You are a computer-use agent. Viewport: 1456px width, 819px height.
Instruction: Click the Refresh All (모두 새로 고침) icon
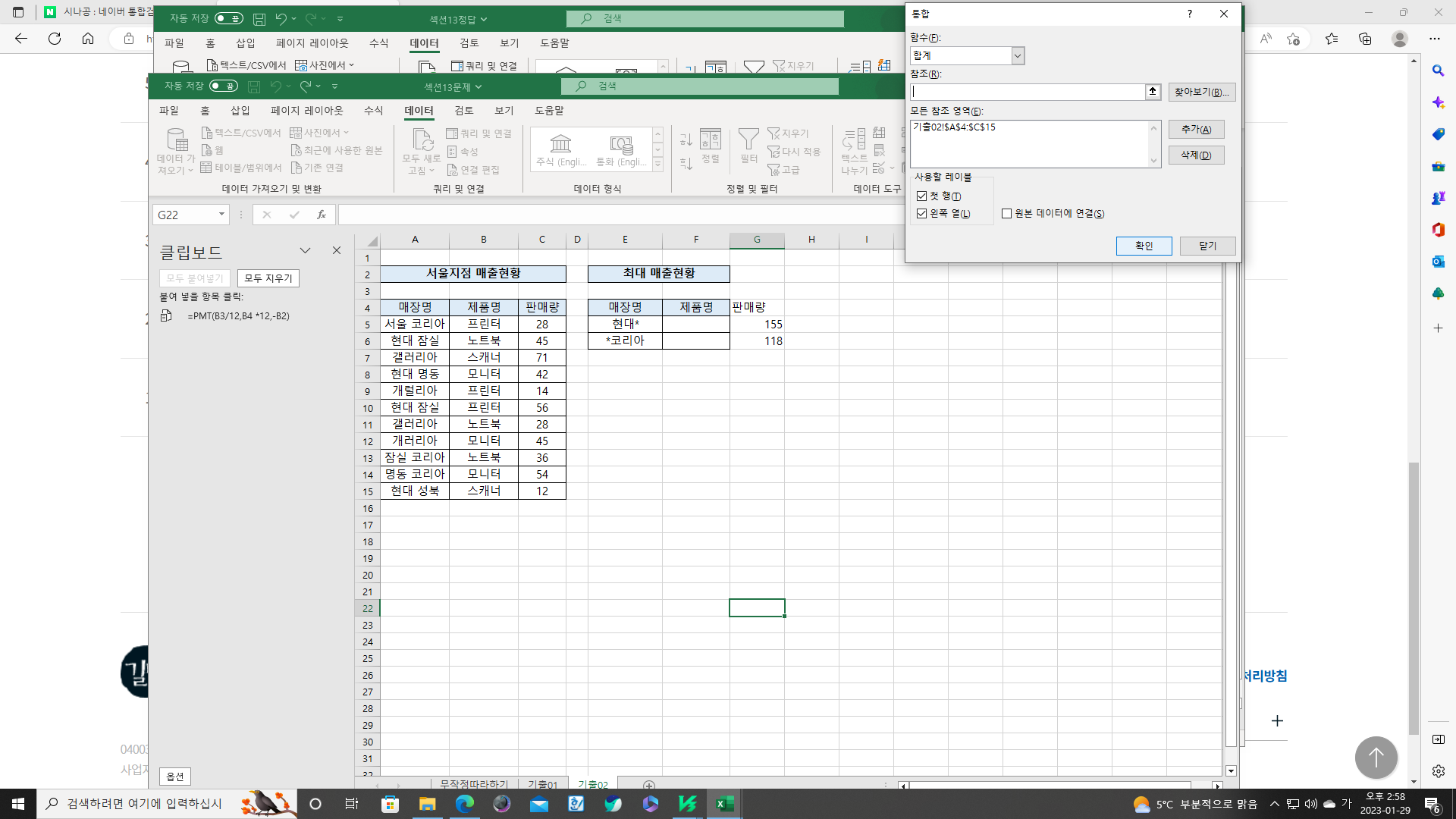[422, 140]
